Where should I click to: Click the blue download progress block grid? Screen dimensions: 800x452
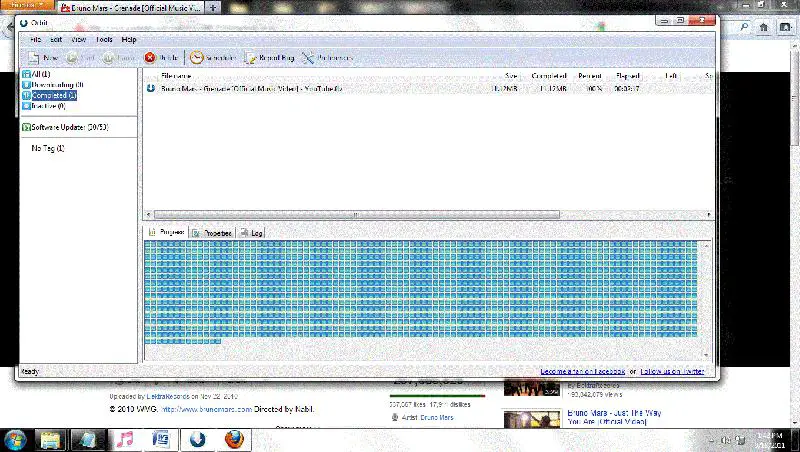[x=421, y=292]
